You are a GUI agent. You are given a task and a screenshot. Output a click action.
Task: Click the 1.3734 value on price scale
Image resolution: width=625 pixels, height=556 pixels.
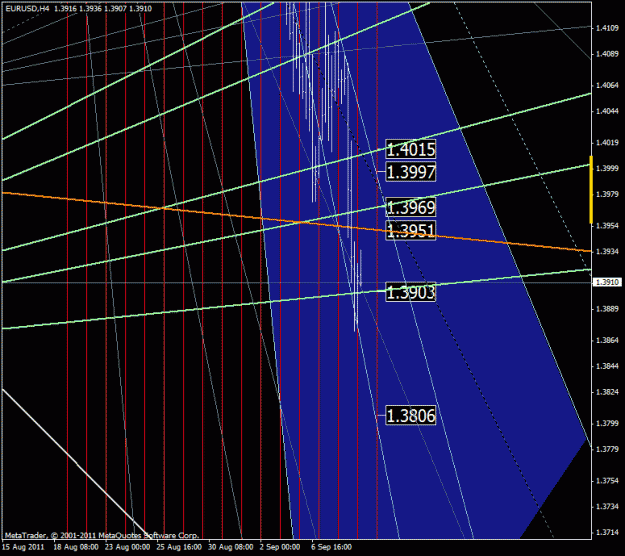tap(607, 506)
